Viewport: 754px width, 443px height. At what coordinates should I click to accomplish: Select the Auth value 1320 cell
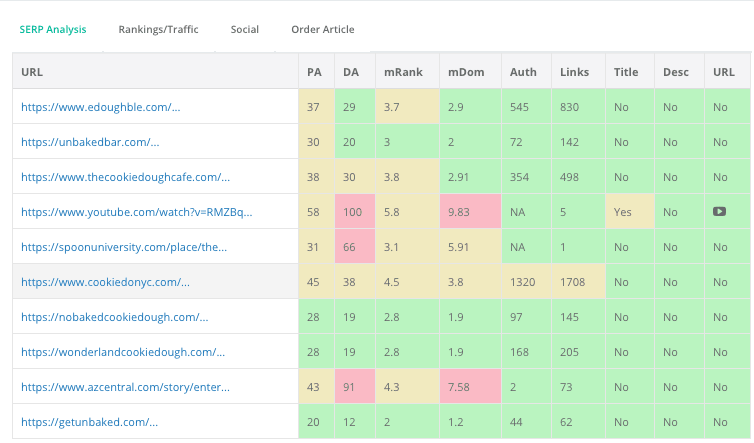click(527, 282)
